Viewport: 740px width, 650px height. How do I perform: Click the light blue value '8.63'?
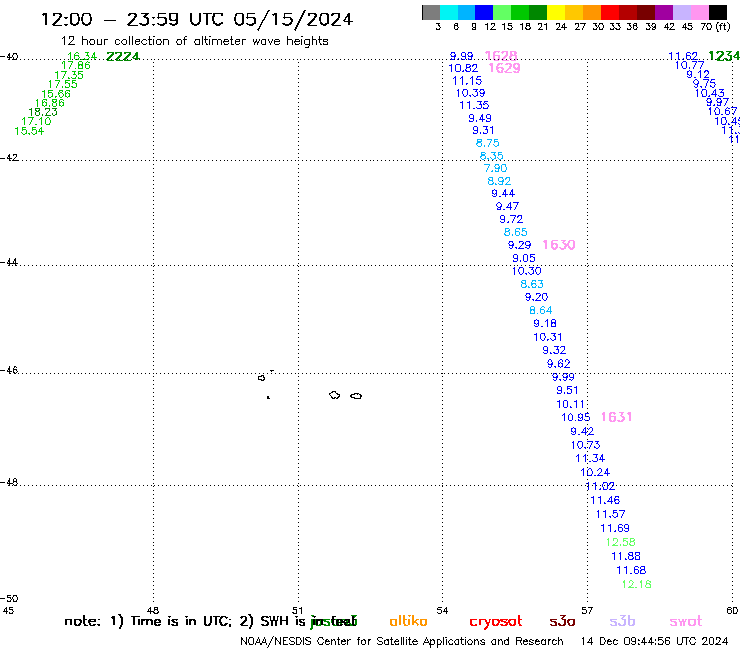pos(532,284)
